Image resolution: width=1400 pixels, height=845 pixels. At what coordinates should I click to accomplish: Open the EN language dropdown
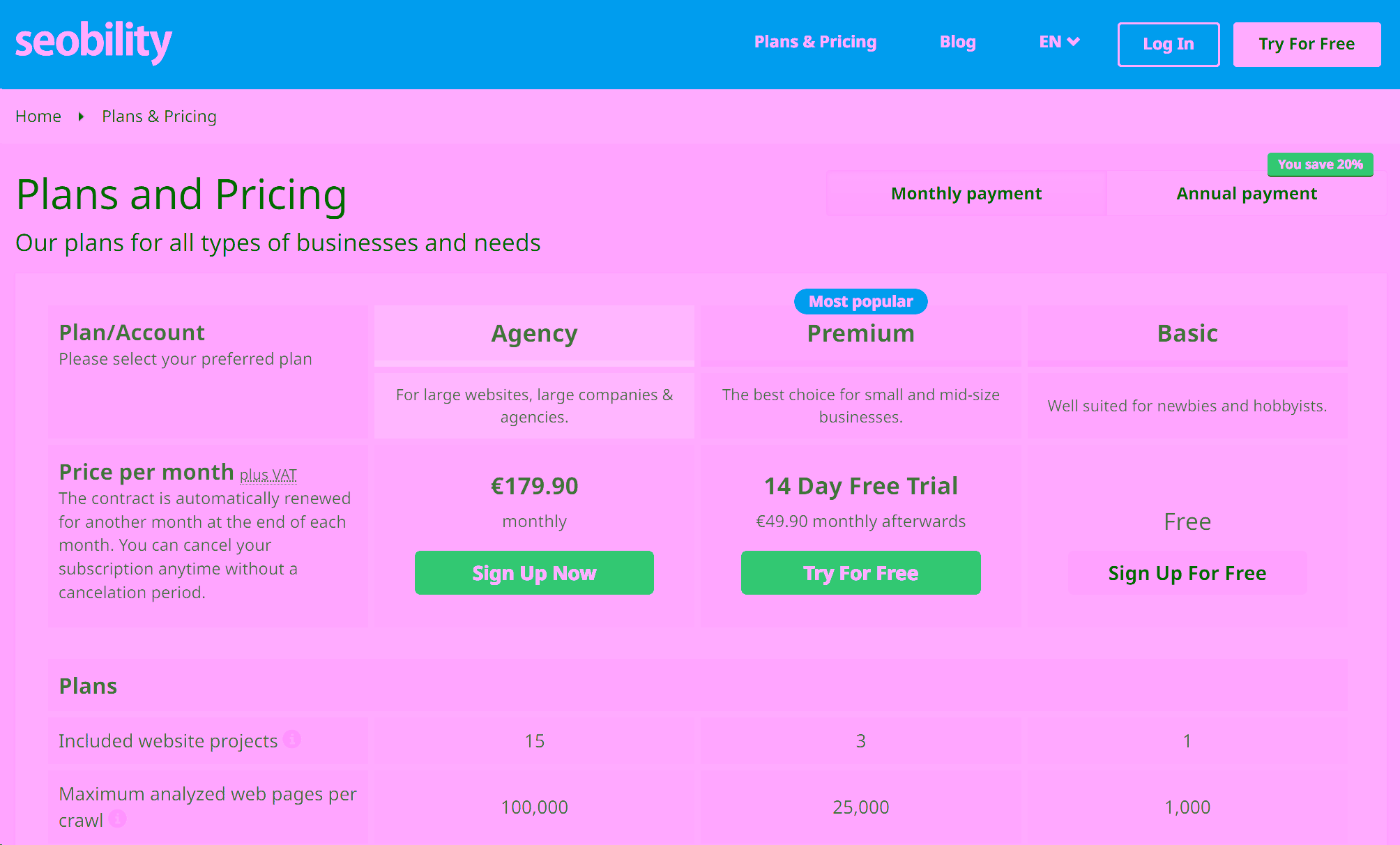coord(1058,42)
